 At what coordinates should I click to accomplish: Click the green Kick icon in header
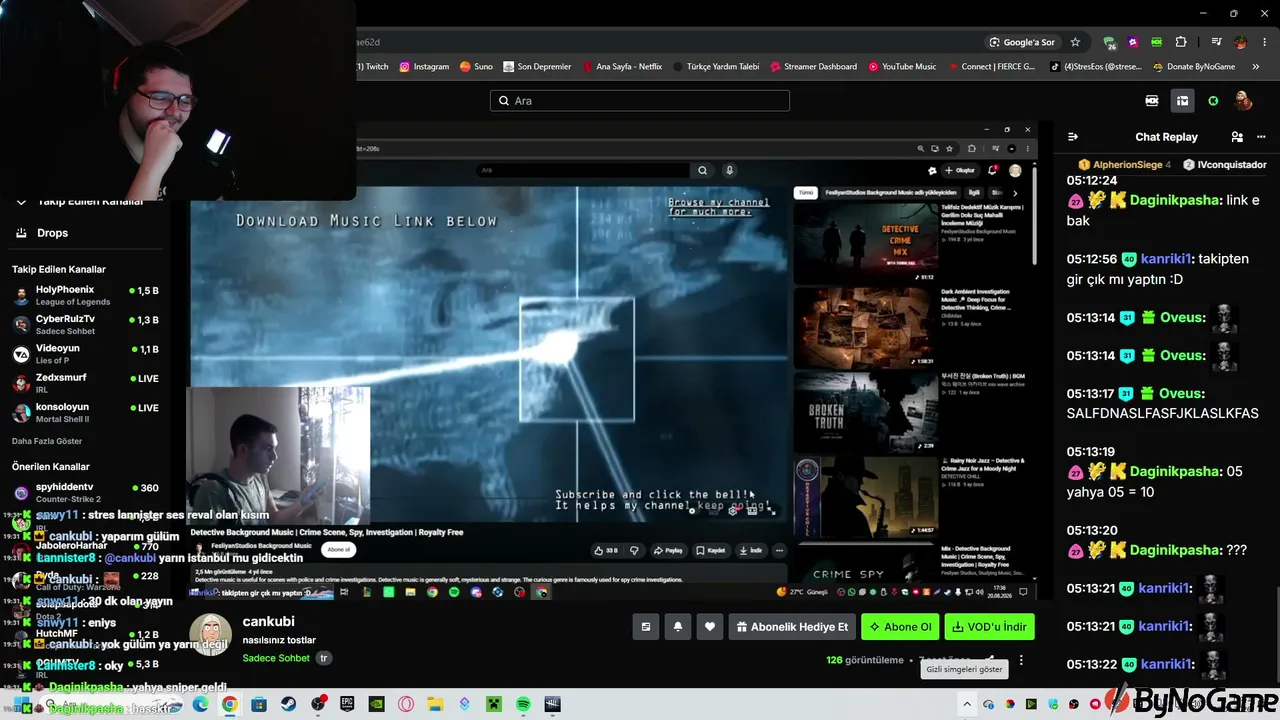point(1213,101)
